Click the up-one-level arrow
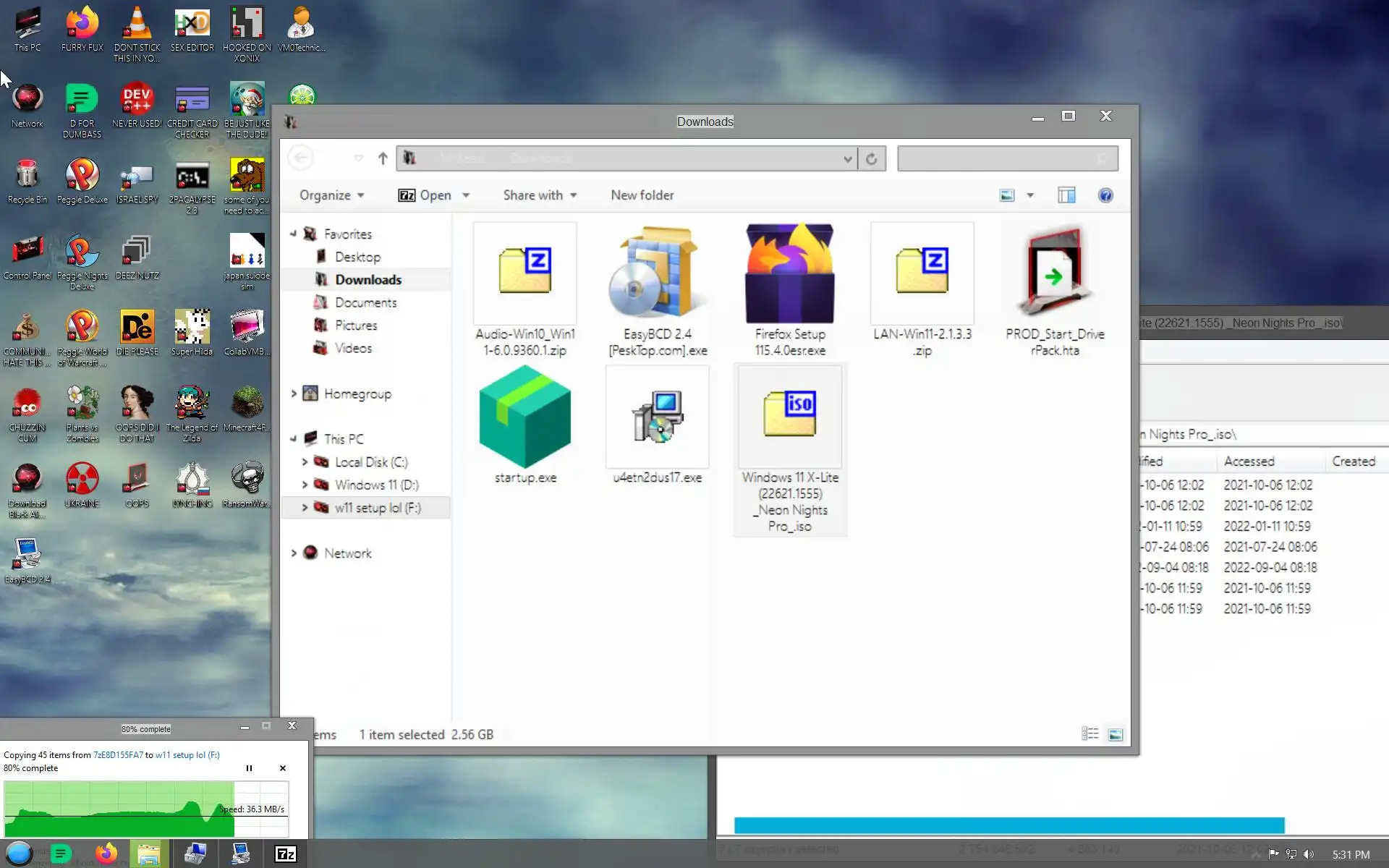This screenshot has width=1389, height=868. [x=383, y=158]
